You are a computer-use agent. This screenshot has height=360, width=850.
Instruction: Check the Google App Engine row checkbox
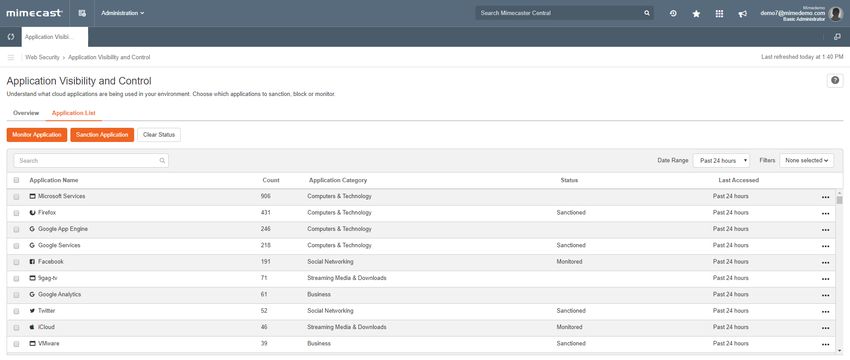(16, 229)
